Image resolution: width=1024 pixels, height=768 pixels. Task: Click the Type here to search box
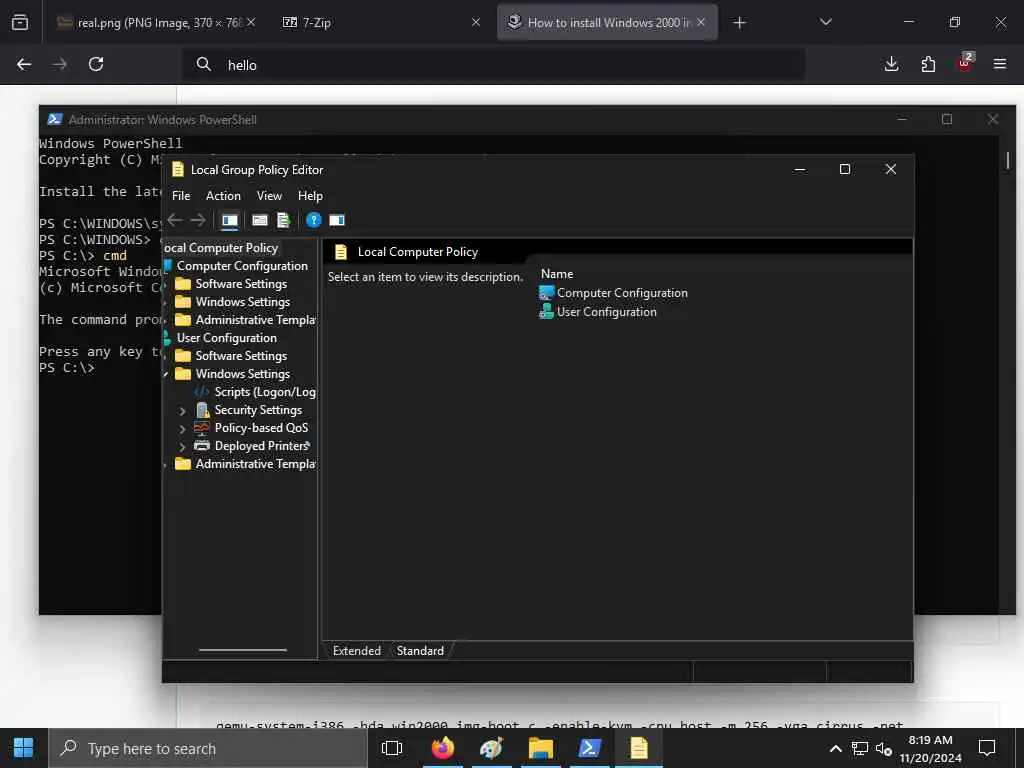click(x=208, y=748)
